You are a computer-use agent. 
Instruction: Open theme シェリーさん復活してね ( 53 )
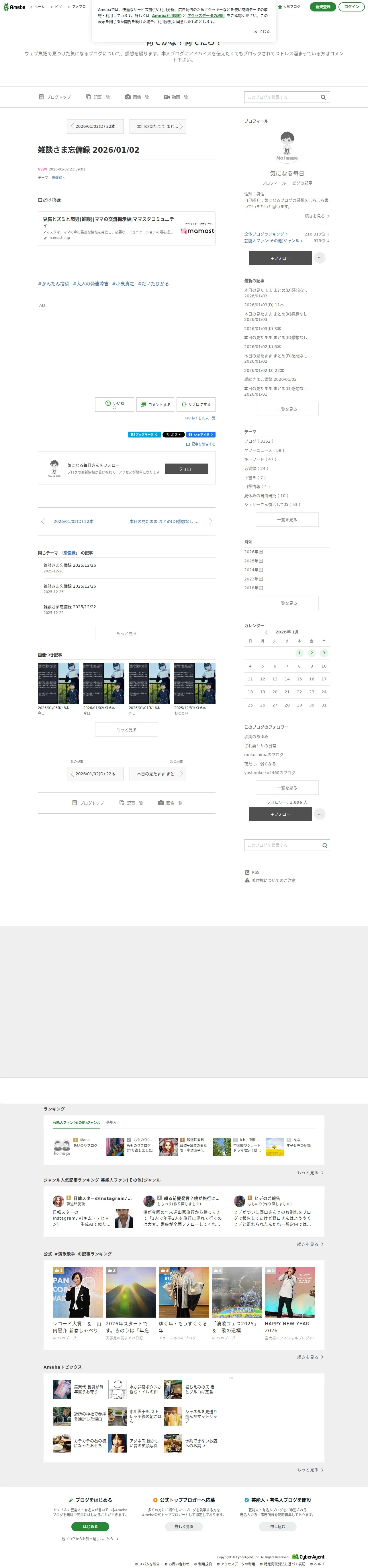(272, 505)
